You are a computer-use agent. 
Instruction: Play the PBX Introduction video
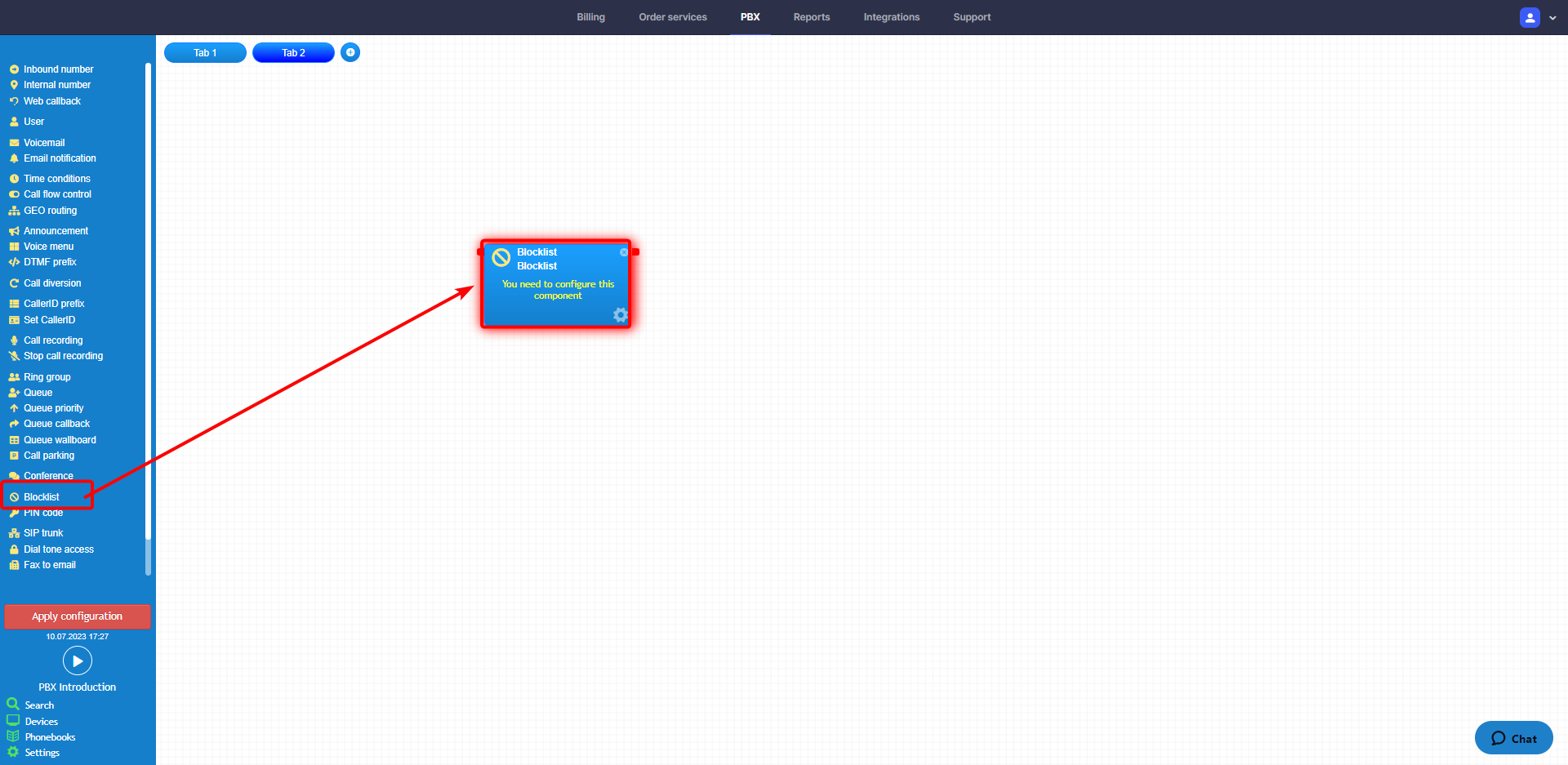click(x=78, y=660)
